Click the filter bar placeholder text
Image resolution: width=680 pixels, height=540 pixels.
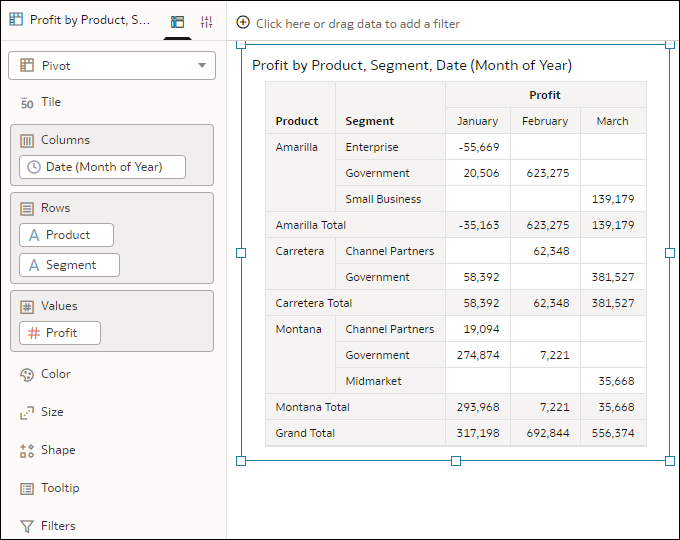pyautogui.click(x=358, y=23)
